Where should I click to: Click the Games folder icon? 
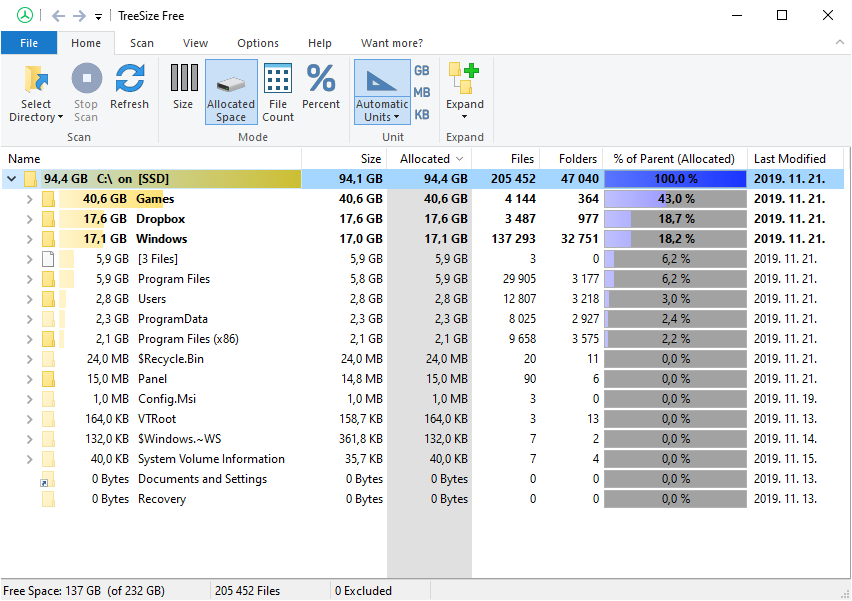[x=48, y=199]
